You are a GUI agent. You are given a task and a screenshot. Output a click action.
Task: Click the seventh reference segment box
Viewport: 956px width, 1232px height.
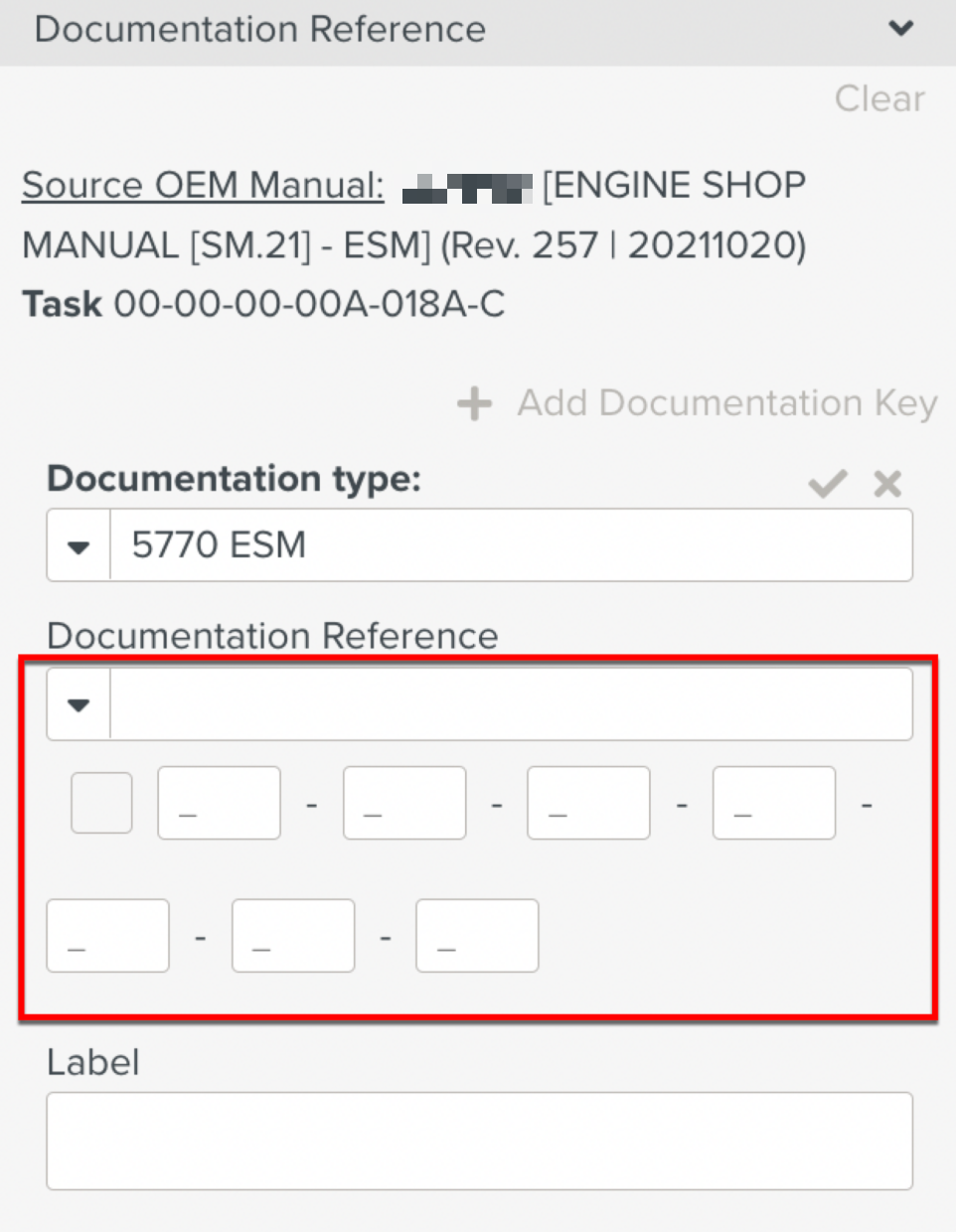(477, 936)
